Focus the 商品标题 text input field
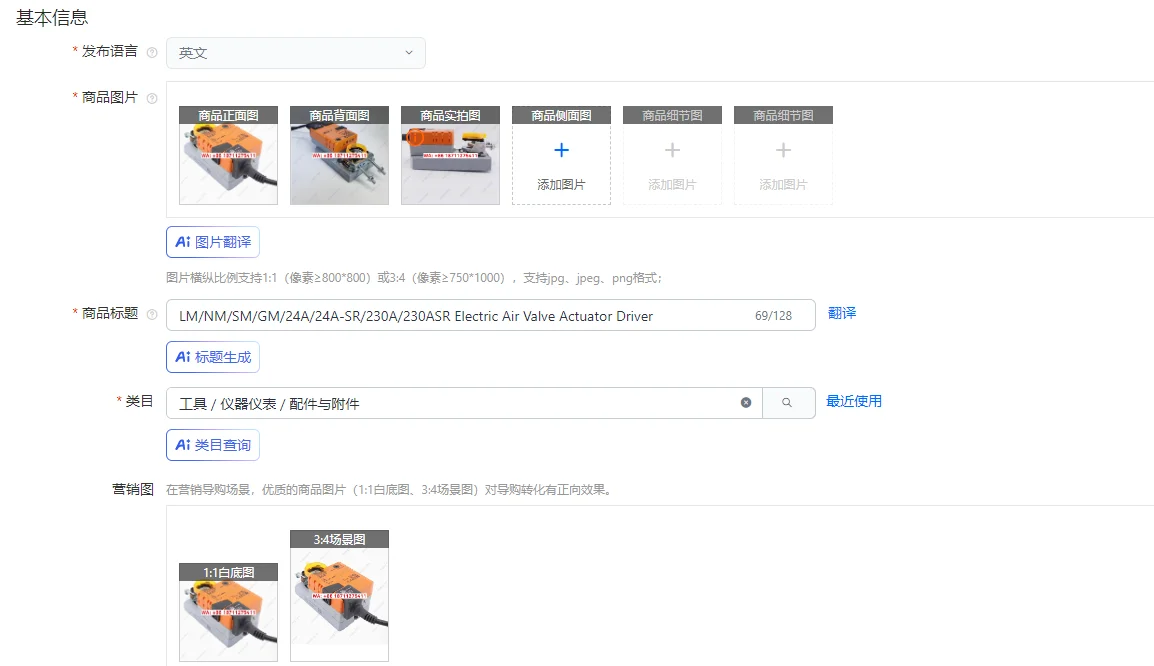 click(x=490, y=315)
